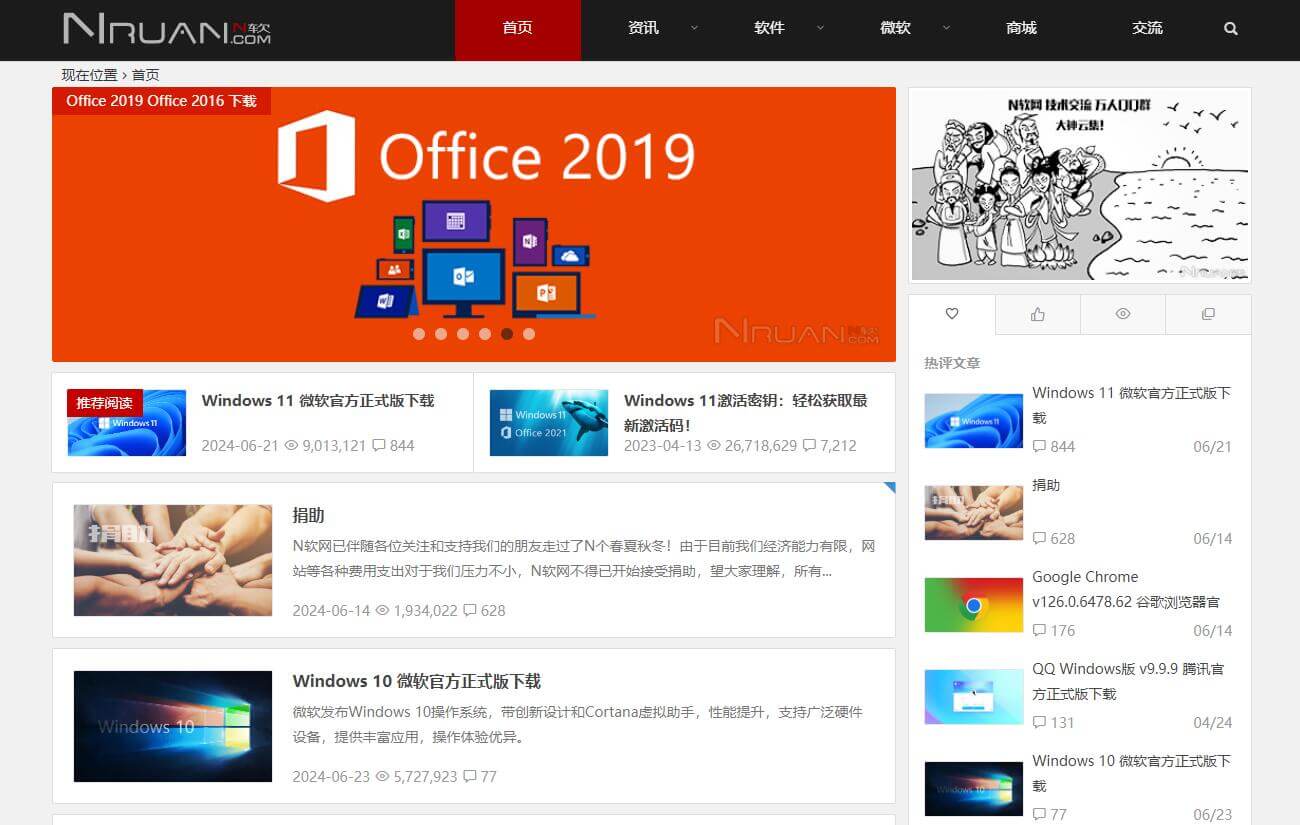Viewport: 1300px width, 825px height.
Task: Select the first carousel indicator dot
Action: [419, 334]
